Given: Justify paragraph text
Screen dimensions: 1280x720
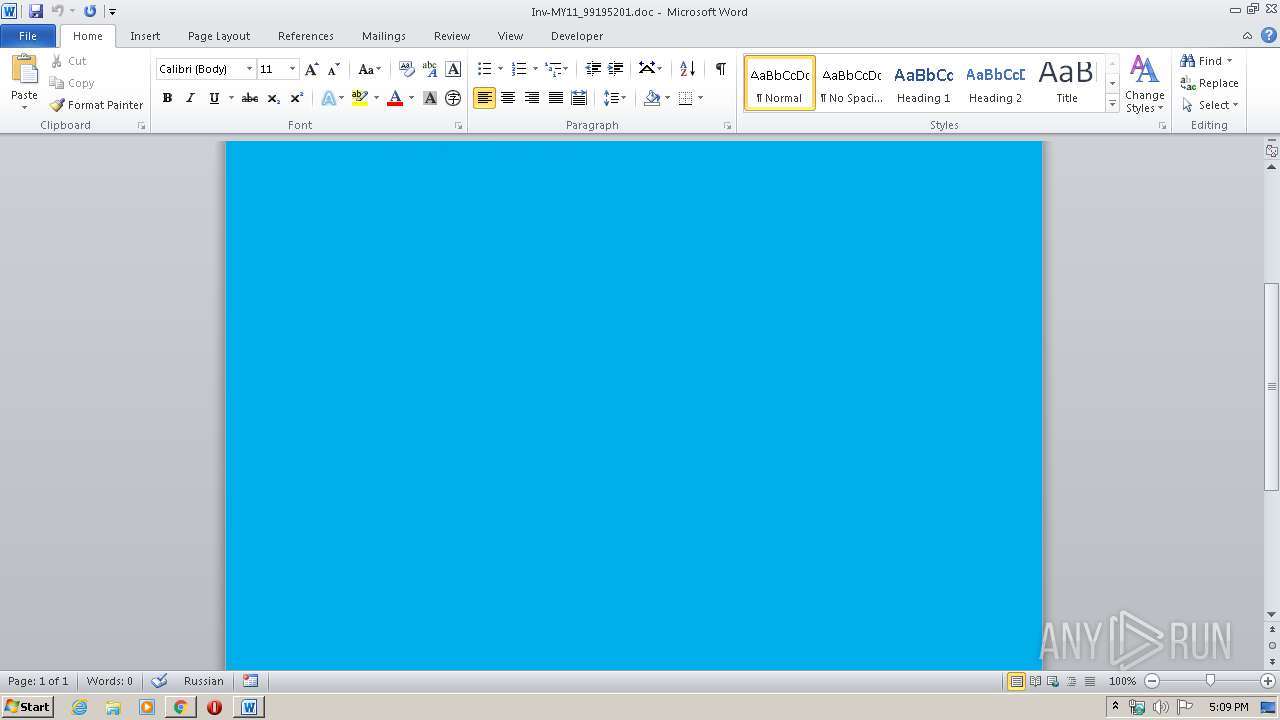Looking at the screenshot, I should pos(555,98).
